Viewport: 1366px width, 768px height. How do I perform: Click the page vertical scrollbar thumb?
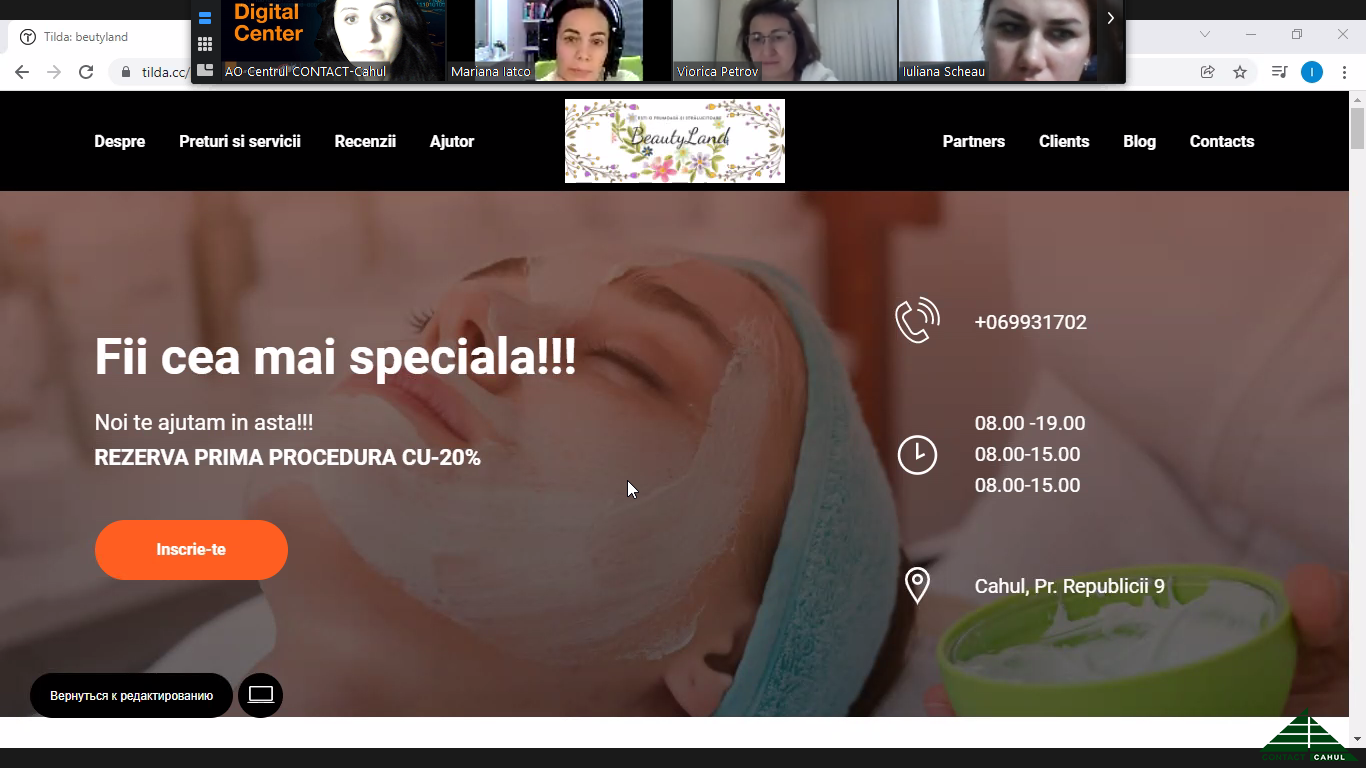click(x=1357, y=128)
